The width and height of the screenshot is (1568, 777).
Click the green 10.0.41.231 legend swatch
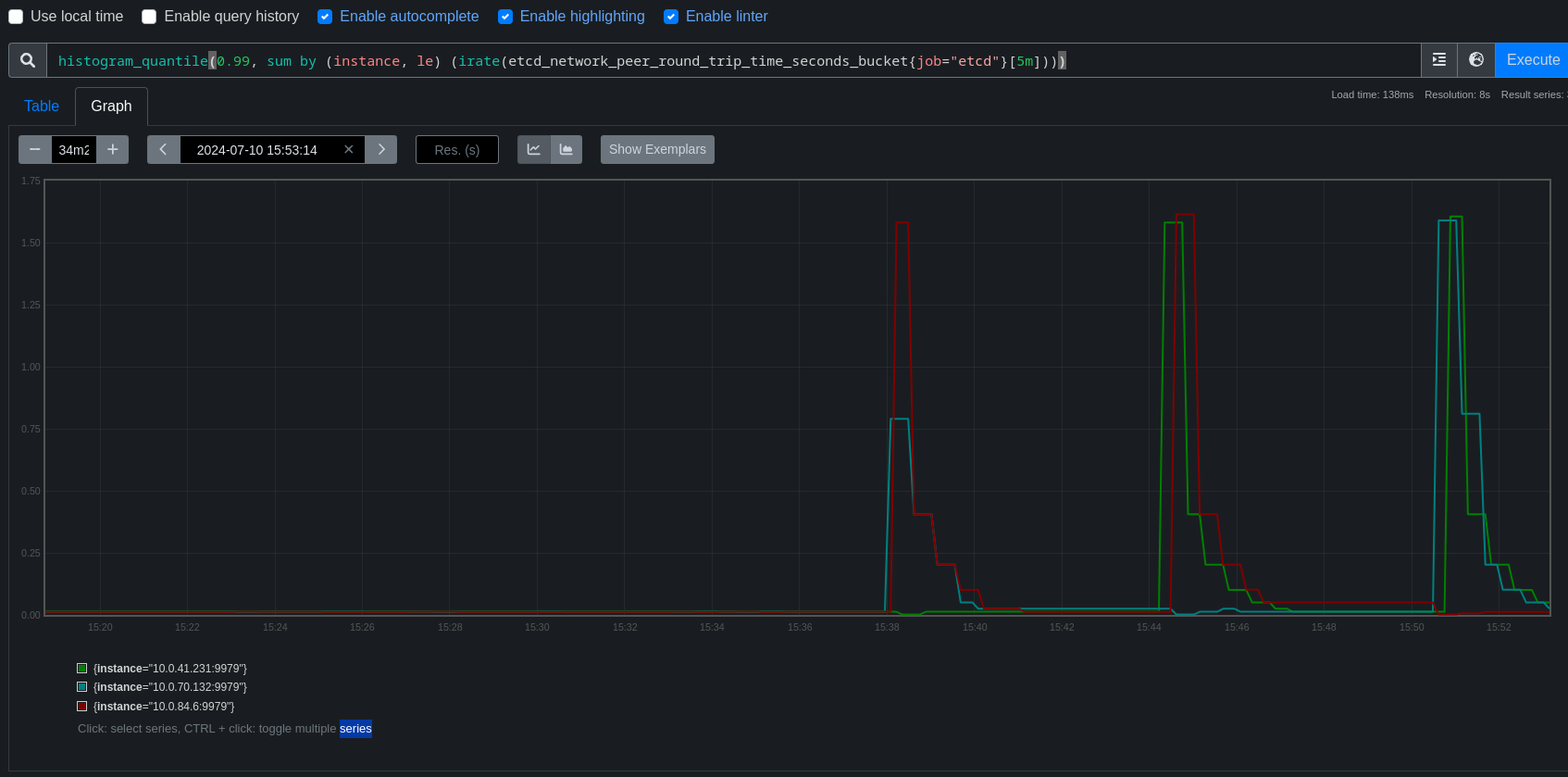(82, 669)
